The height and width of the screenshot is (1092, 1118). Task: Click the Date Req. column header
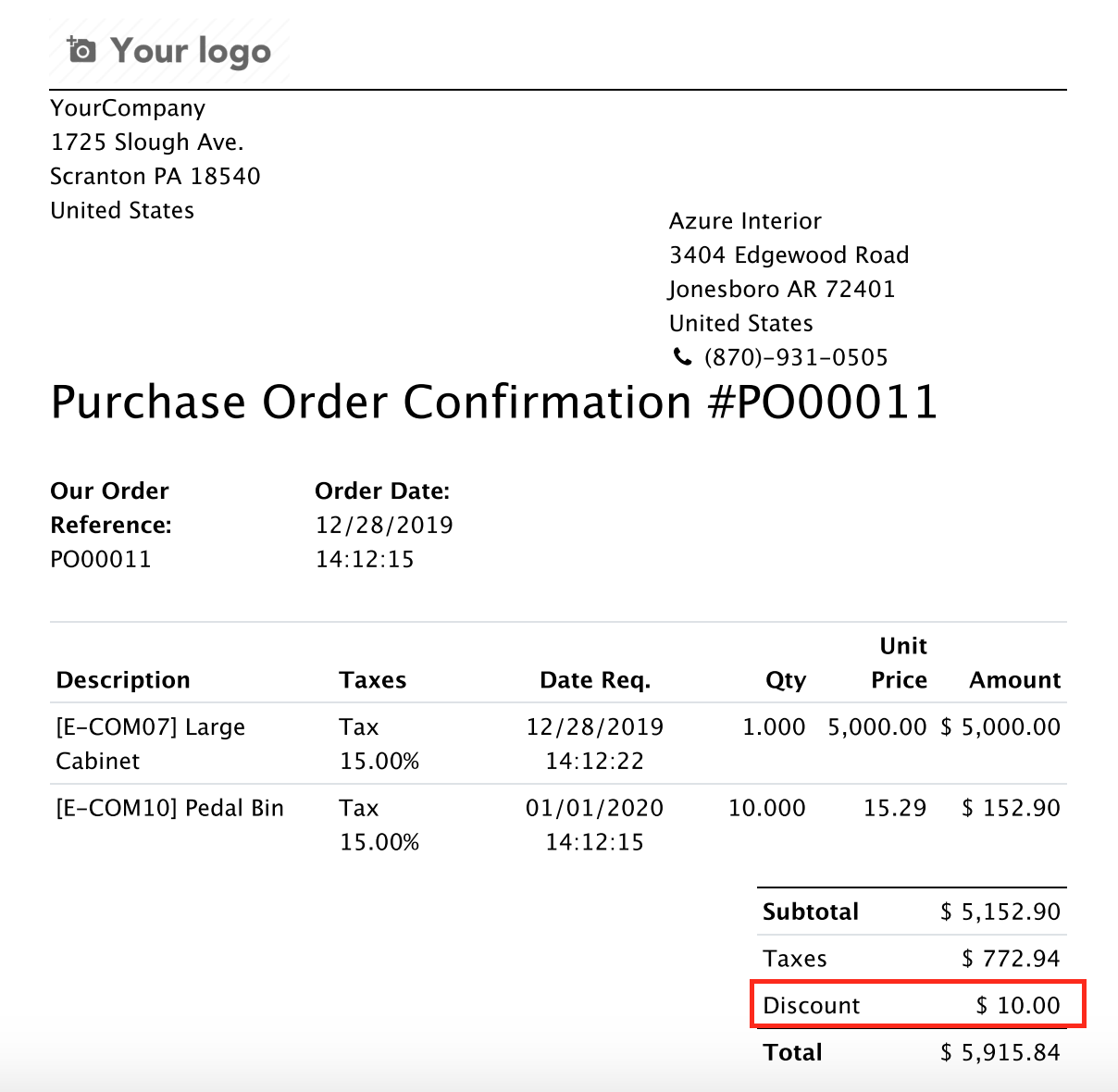595,680
